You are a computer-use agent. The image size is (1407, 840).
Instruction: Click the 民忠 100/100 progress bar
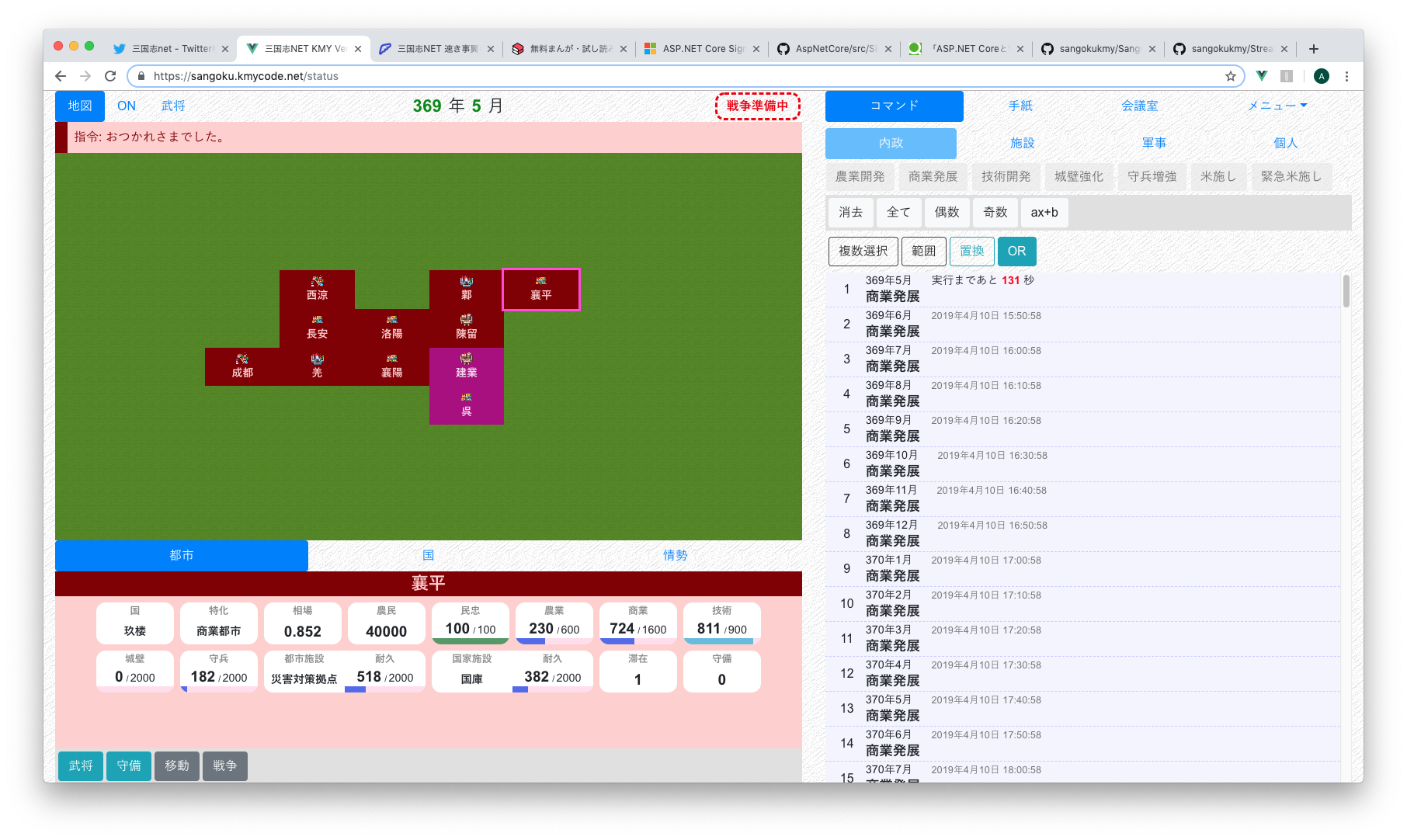471,641
